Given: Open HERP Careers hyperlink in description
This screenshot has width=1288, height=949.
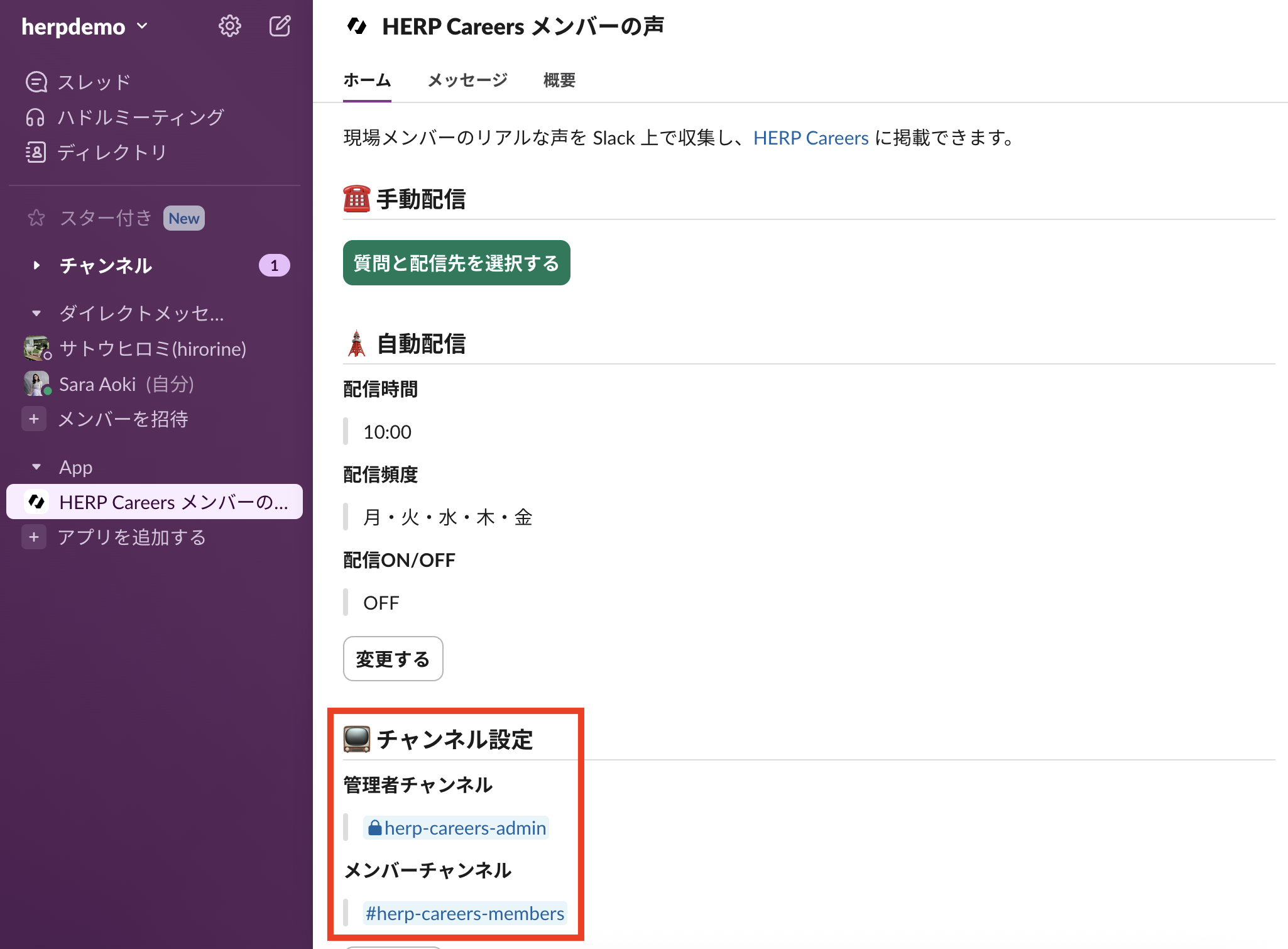Looking at the screenshot, I should 810,138.
